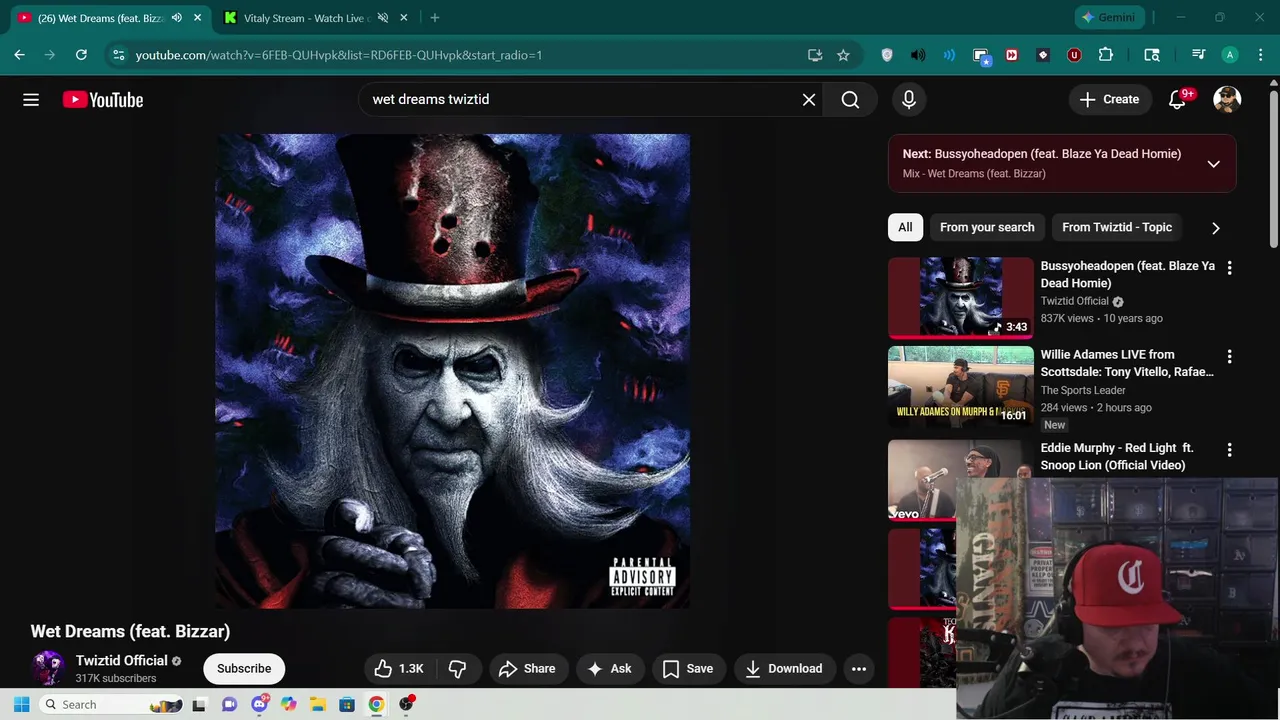This screenshot has height=720, width=1280.
Task: Open OBS Studio from the taskbar
Action: (406, 704)
